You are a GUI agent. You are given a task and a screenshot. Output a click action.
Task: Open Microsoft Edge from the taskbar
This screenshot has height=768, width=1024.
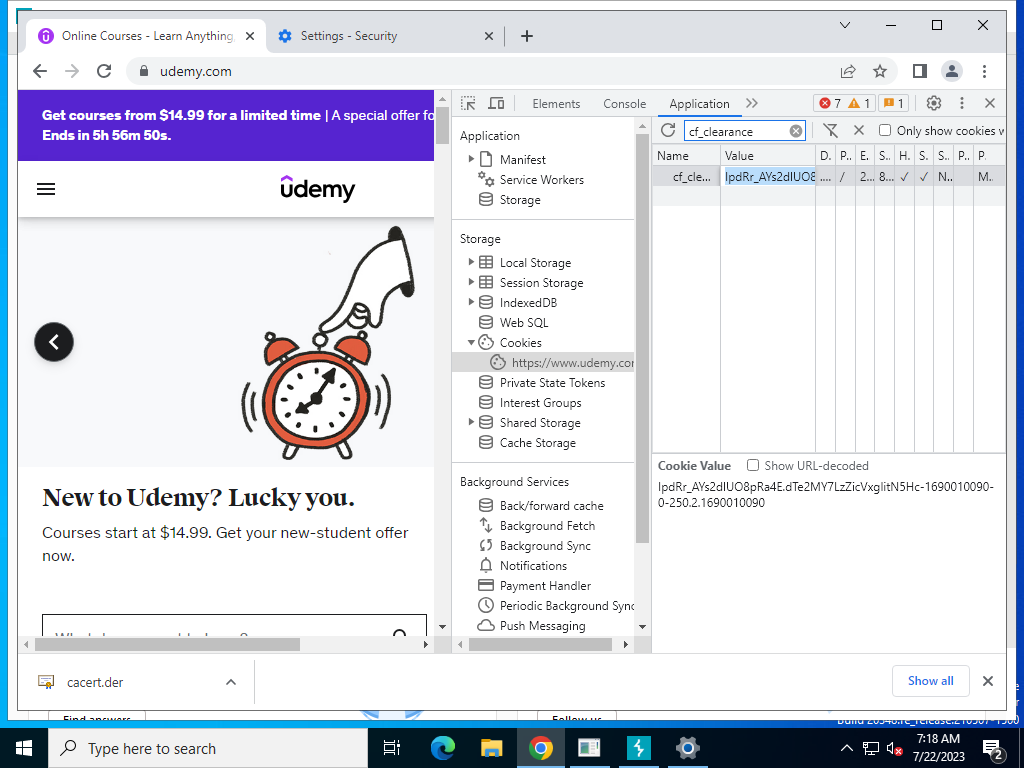(442, 748)
